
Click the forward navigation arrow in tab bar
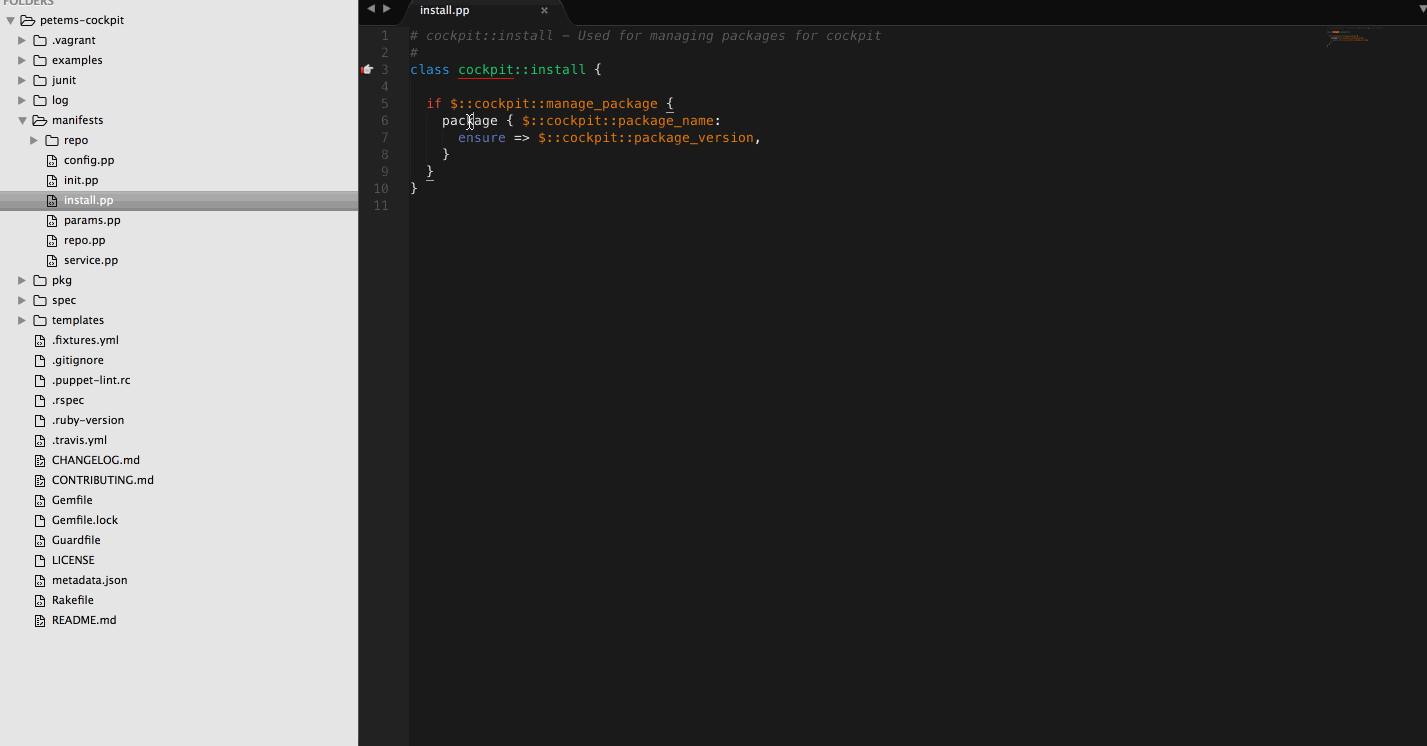point(387,9)
